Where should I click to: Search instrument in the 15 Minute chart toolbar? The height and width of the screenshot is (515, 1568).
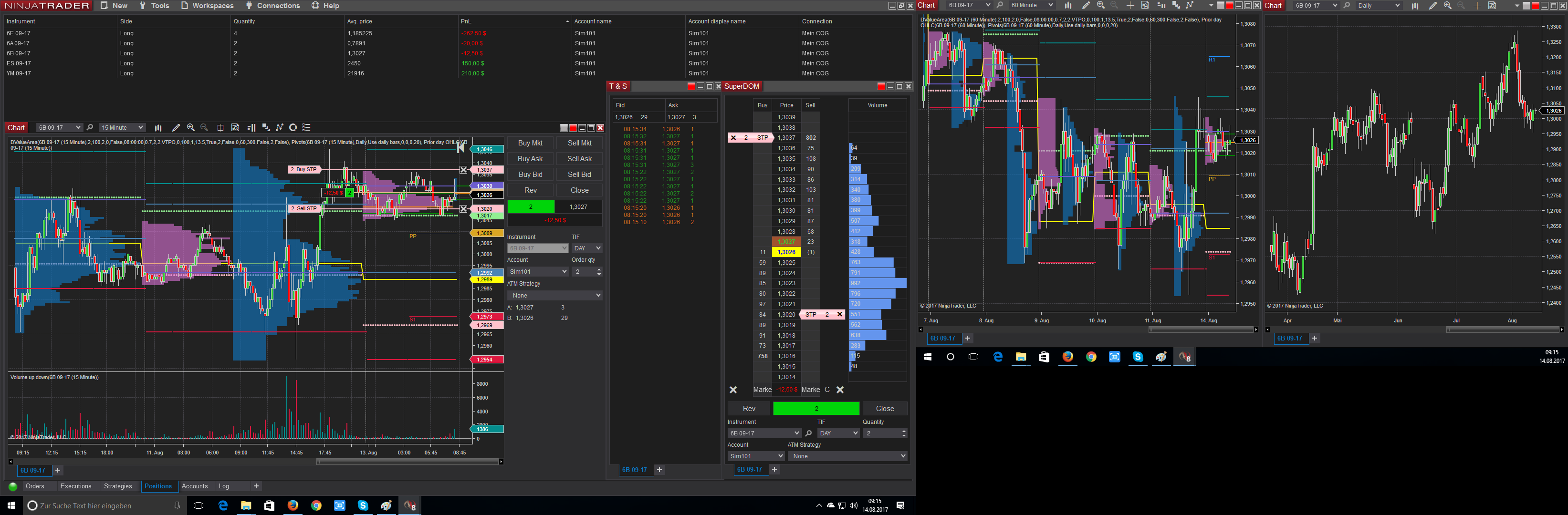coord(90,128)
